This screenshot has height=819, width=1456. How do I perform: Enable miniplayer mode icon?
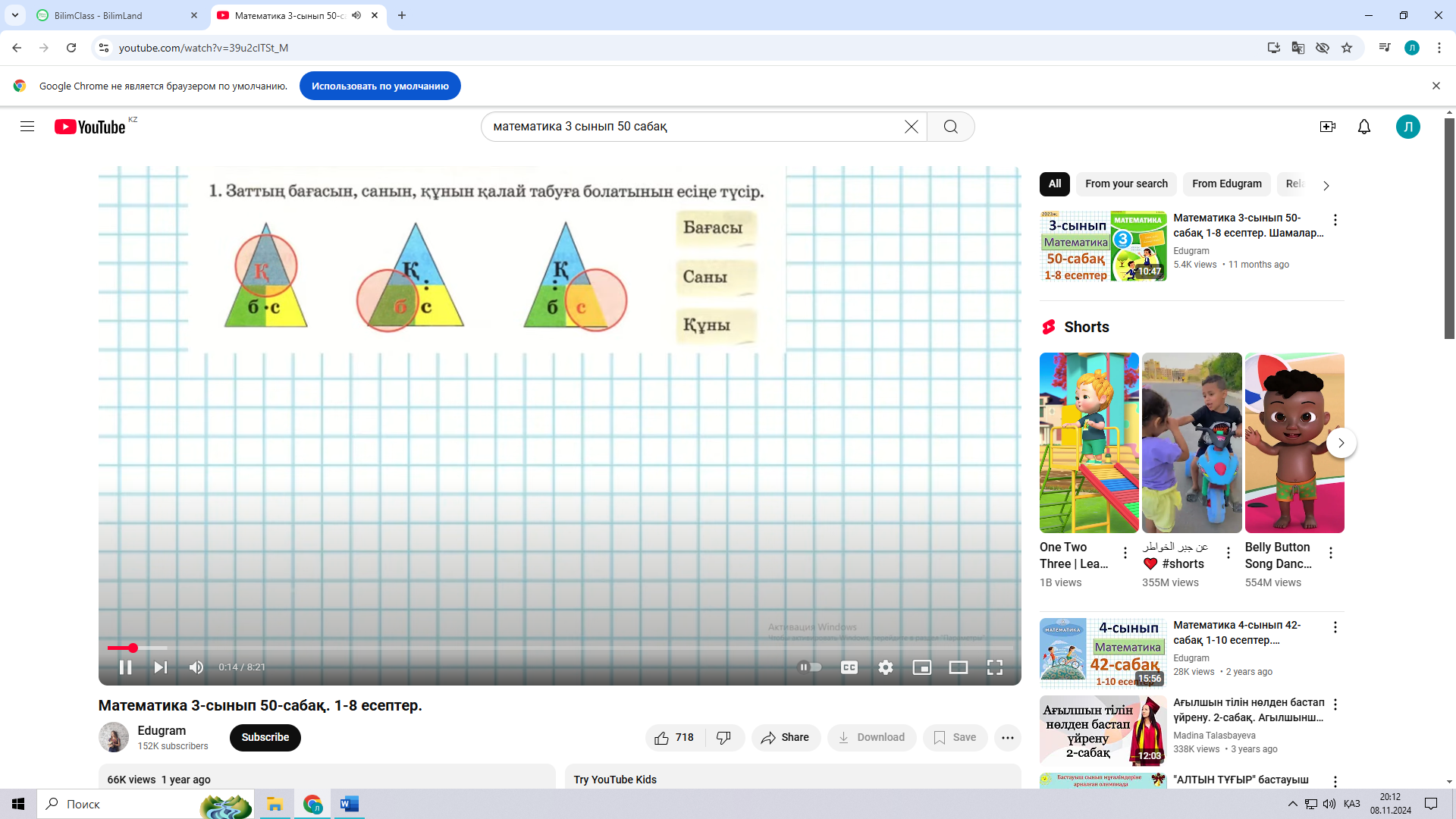click(921, 667)
